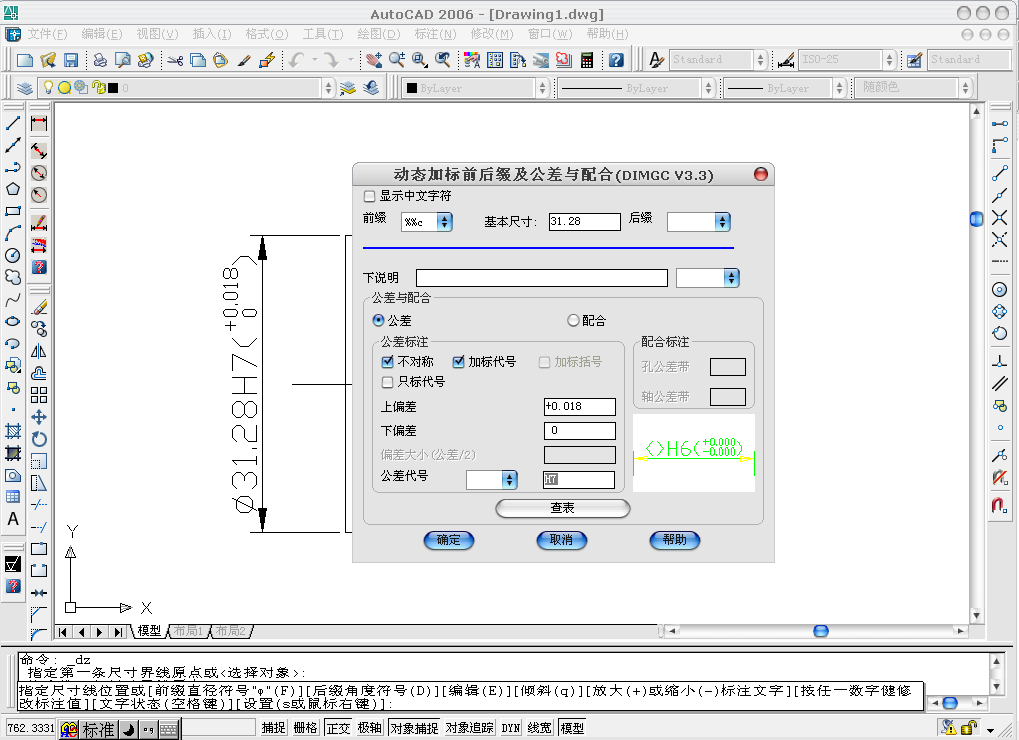Select the Mirror modify tool
This screenshot has width=1019, height=740.
coord(39,351)
